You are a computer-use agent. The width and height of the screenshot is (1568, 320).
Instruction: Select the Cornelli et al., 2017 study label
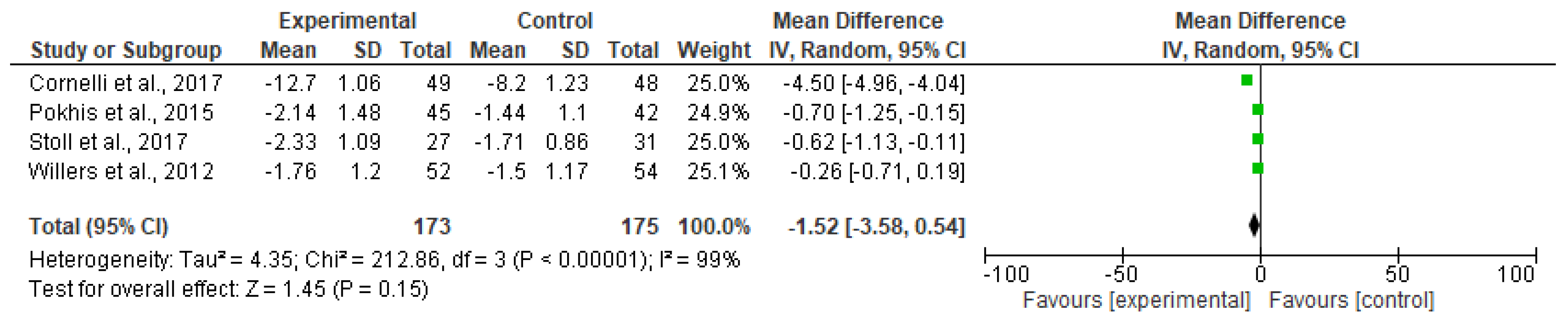(x=125, y=83)
